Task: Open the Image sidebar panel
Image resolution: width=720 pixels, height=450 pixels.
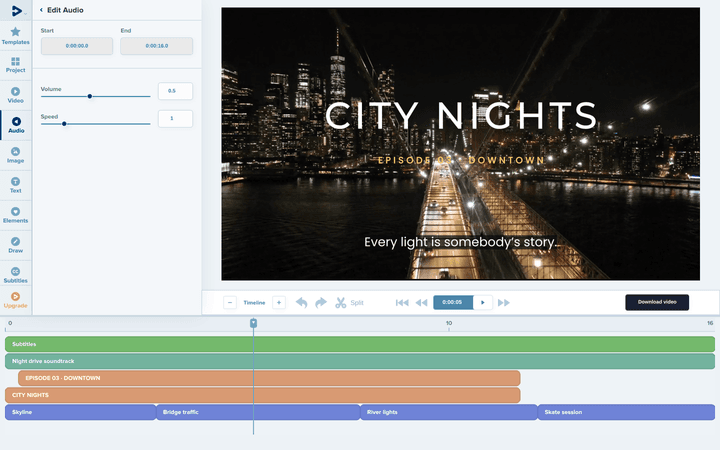Action: pos(16,155)
